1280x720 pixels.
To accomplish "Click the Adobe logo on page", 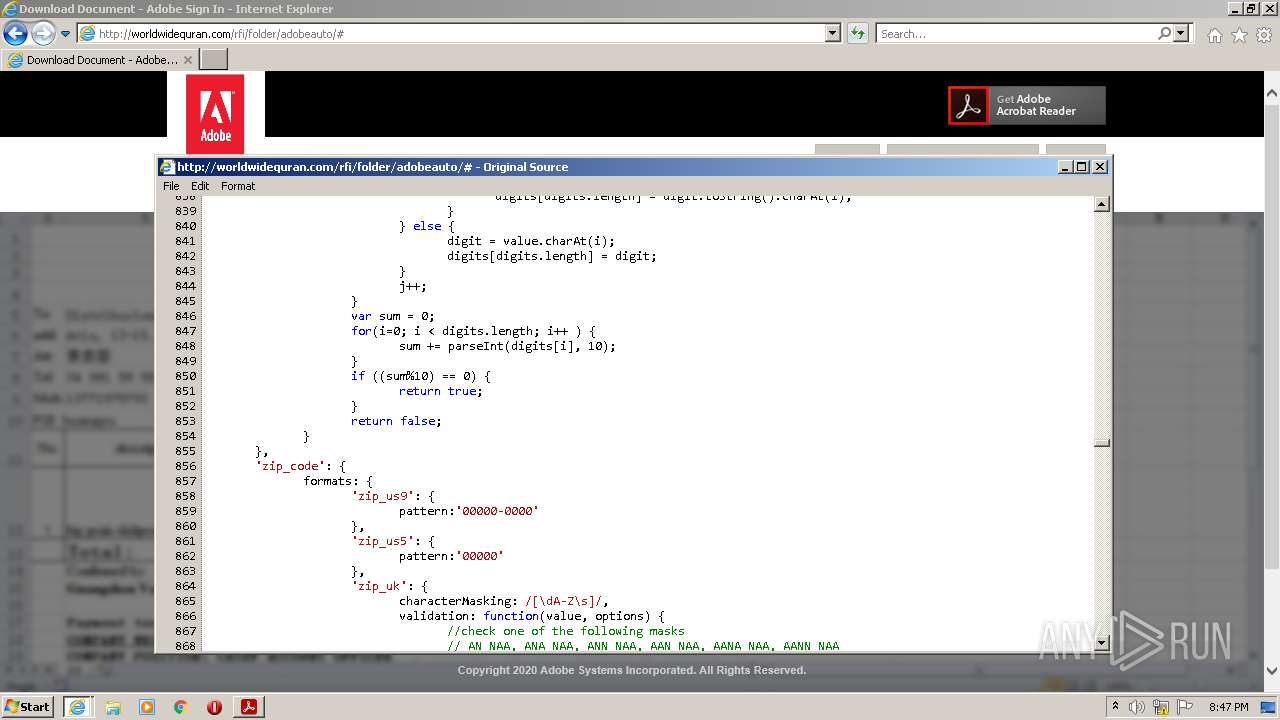I will 215,114.
